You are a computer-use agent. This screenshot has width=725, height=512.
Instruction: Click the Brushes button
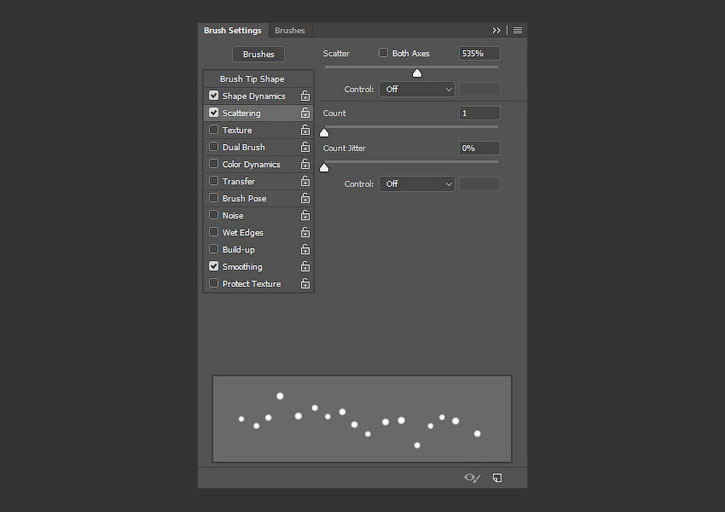click(x=258, y=54)
